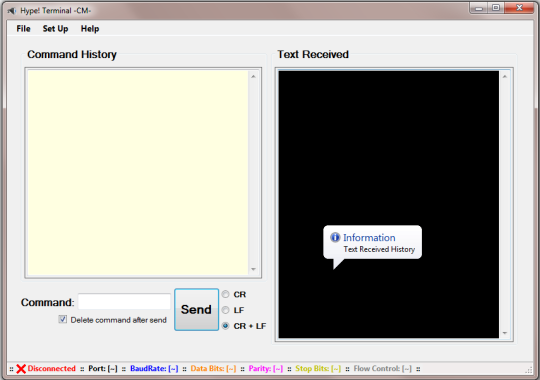This screenshot has height=380, width=540.
Task: Click the Flow Control: [~] status entry
Action: pos(382,368)
